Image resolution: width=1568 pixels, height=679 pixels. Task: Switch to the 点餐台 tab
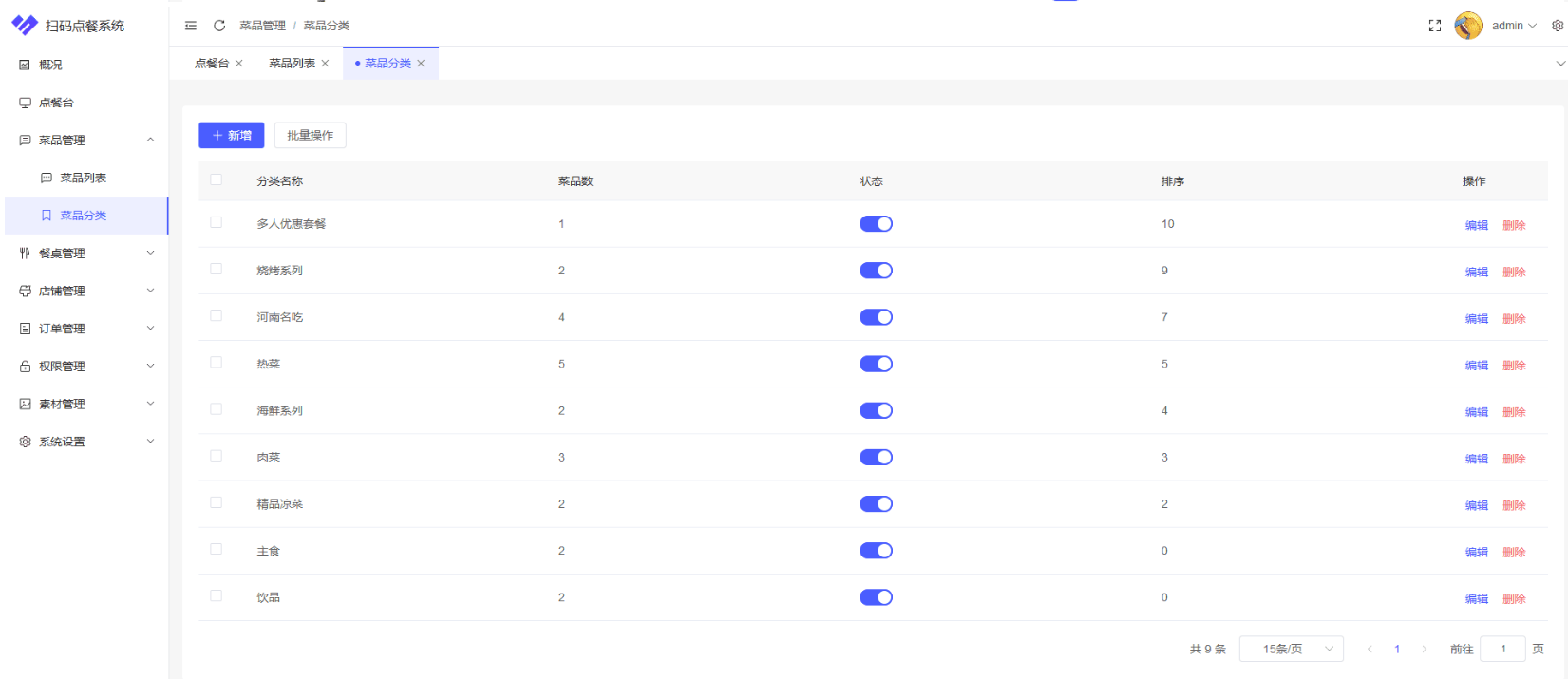pos(212,64)
